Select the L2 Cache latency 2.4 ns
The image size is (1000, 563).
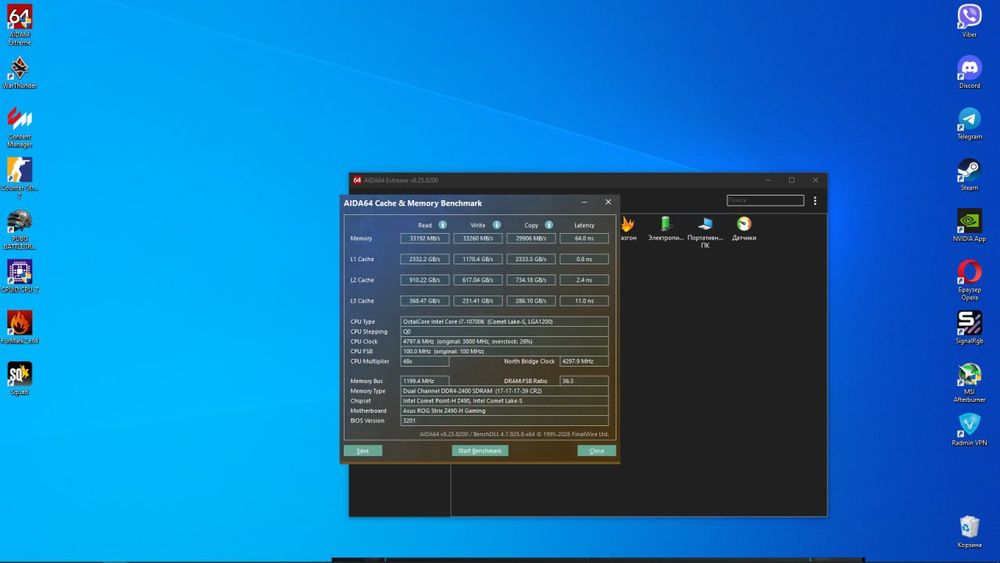(584, 280)
